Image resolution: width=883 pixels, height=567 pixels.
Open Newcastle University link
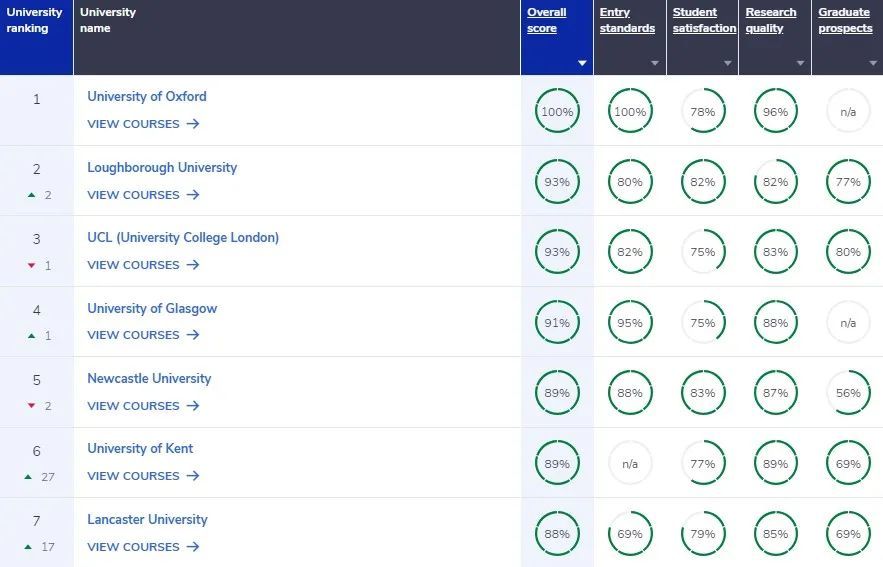tap(149, 378)
